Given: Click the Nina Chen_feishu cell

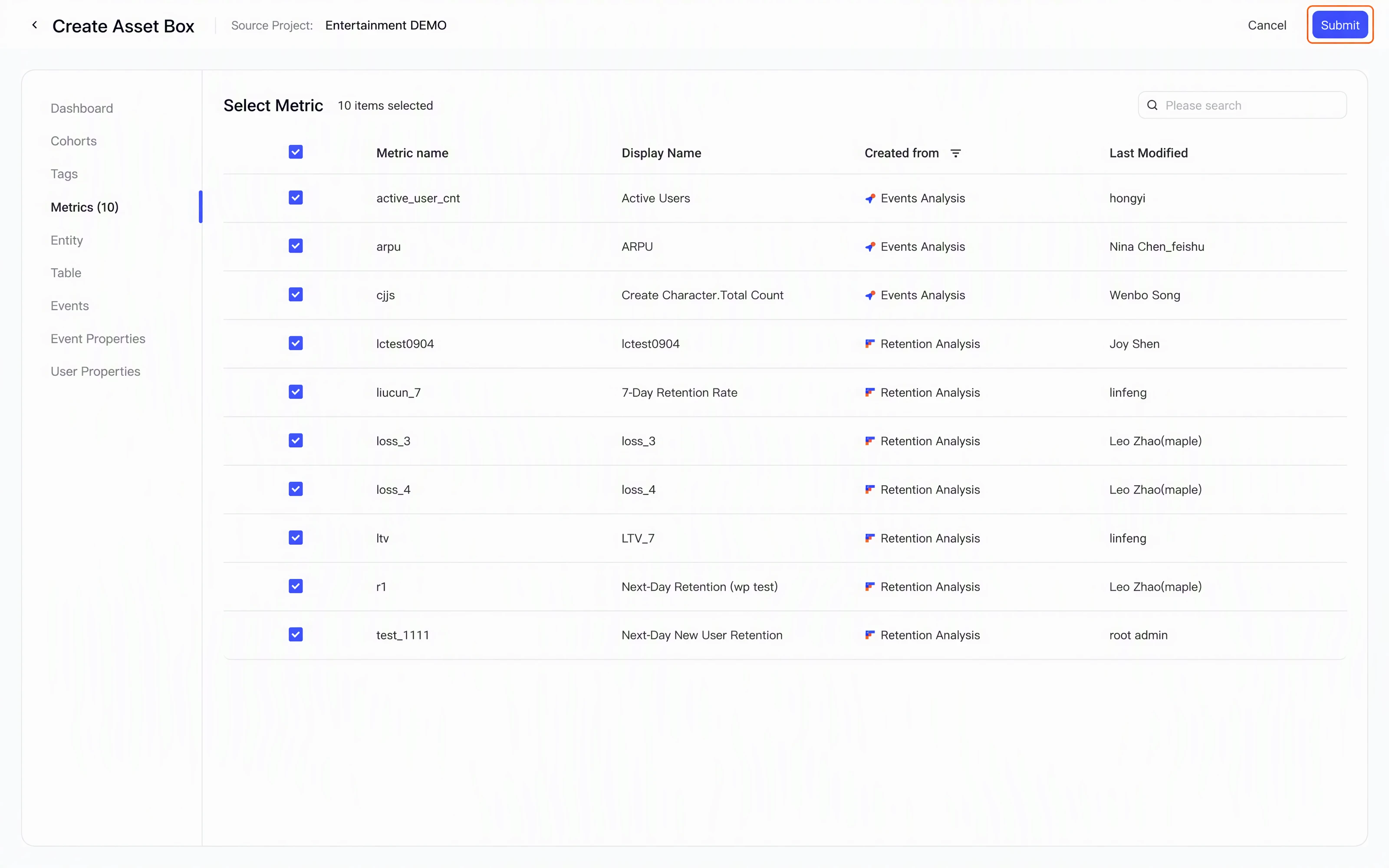Looking at the screenshot, I should pyautogui.click(x=1156, y=247).
